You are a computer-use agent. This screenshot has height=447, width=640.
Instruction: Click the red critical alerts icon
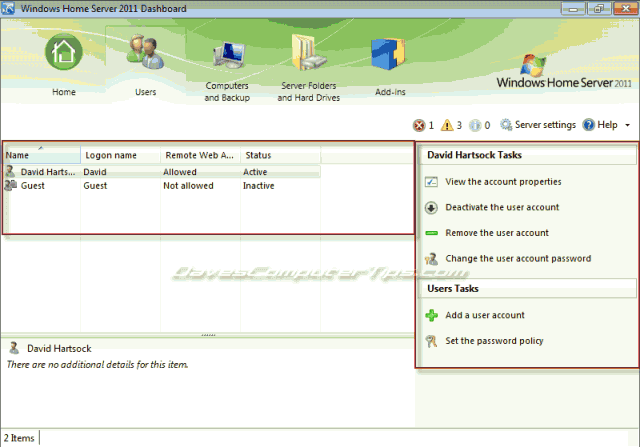[x=419, y=125]
